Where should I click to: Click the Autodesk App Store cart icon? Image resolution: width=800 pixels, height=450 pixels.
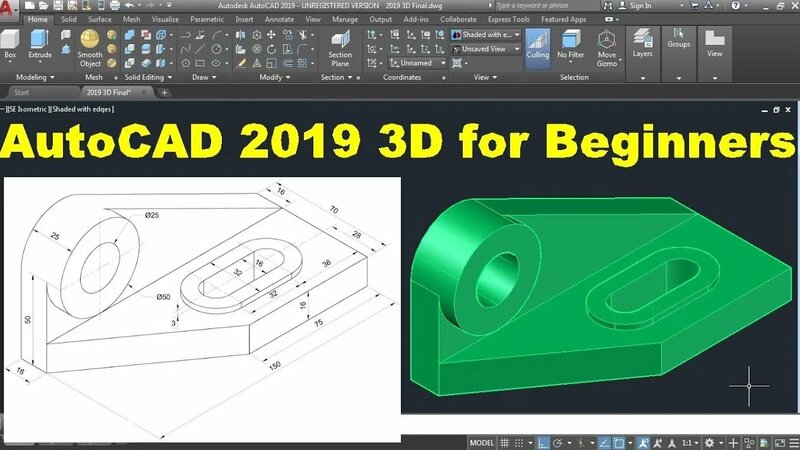(694, 6)
